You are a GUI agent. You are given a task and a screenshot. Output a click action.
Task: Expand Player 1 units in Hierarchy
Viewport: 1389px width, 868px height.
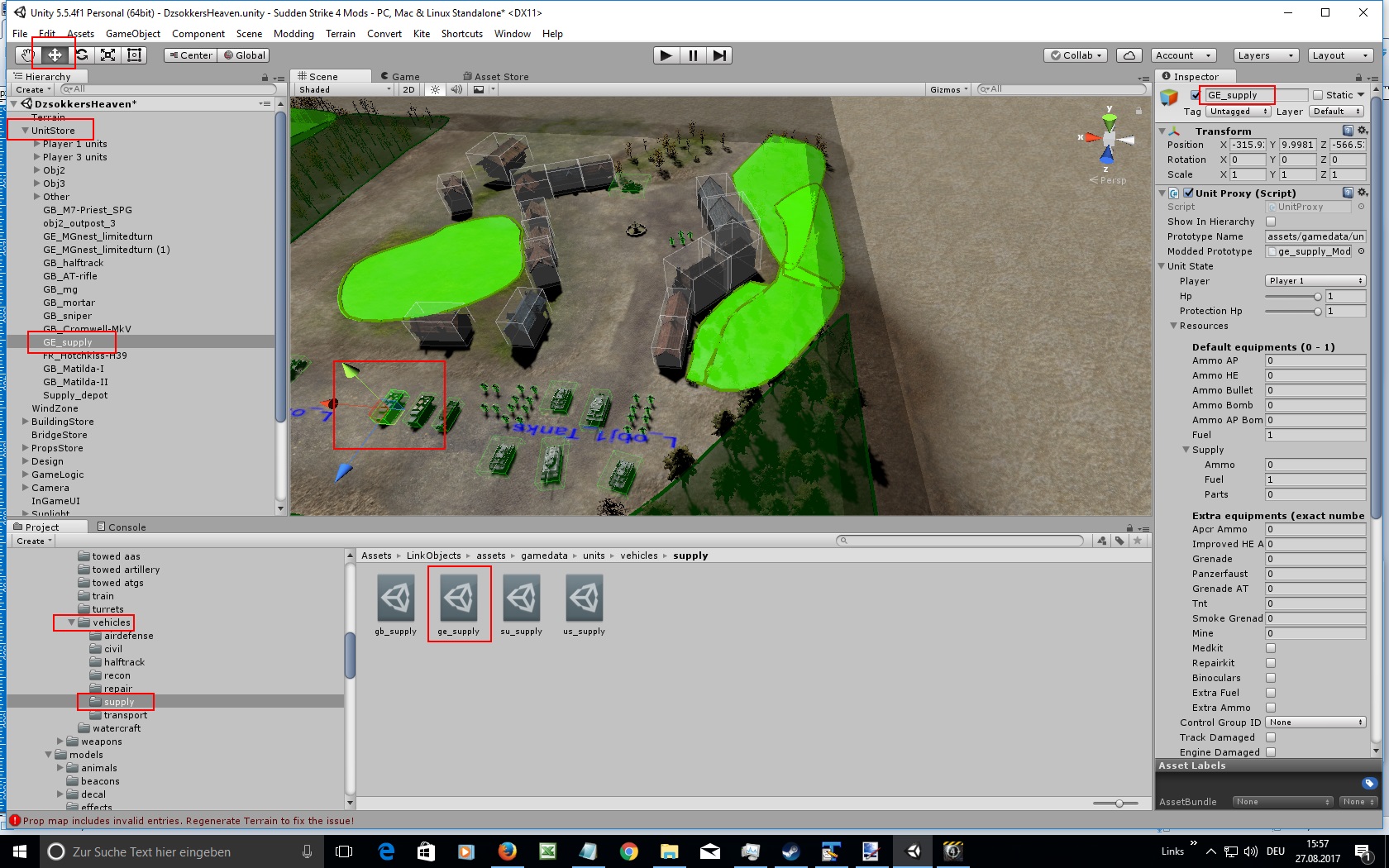(36, 144)
